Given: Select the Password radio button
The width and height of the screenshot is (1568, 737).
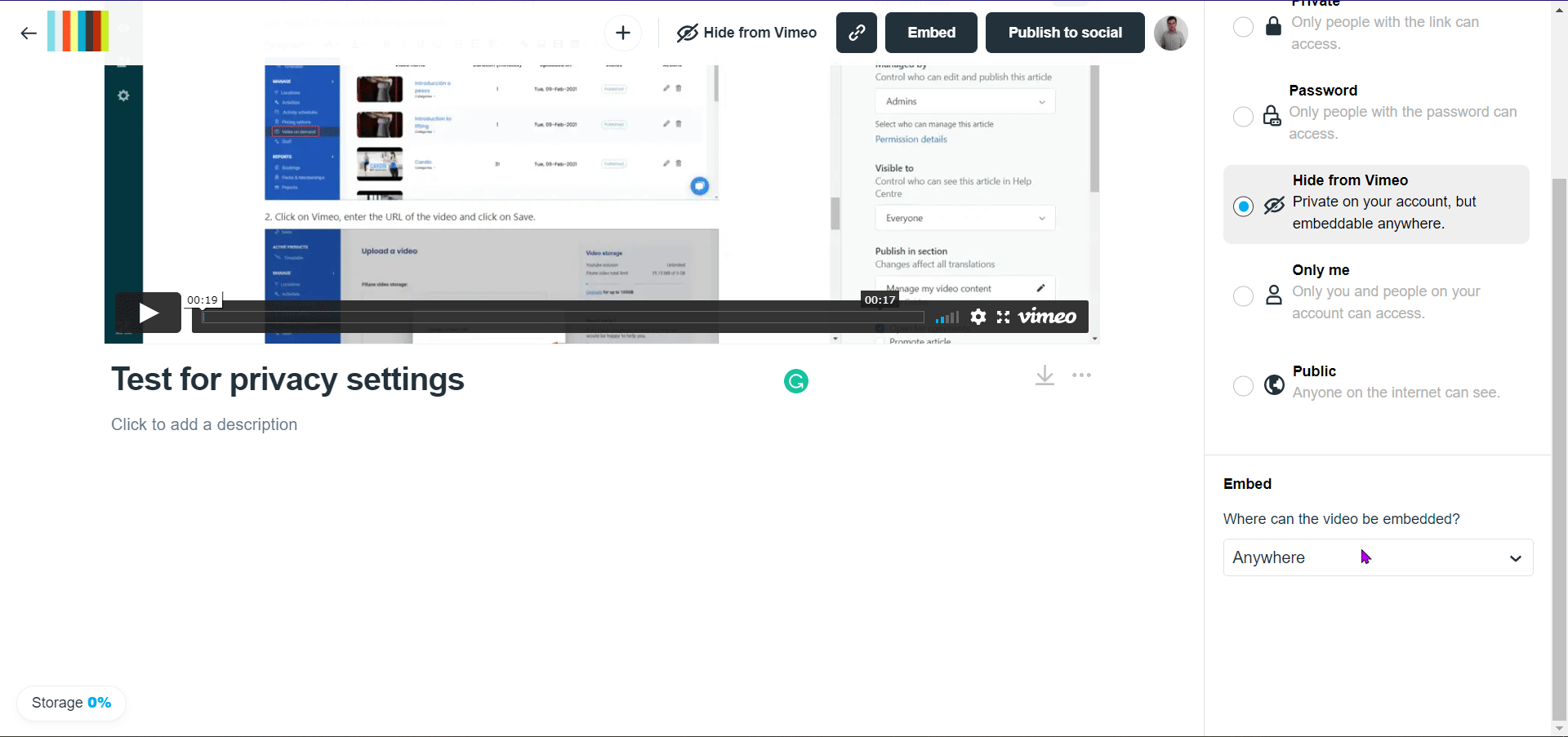Looking at the screenshot, I should tap(1243, 117).
